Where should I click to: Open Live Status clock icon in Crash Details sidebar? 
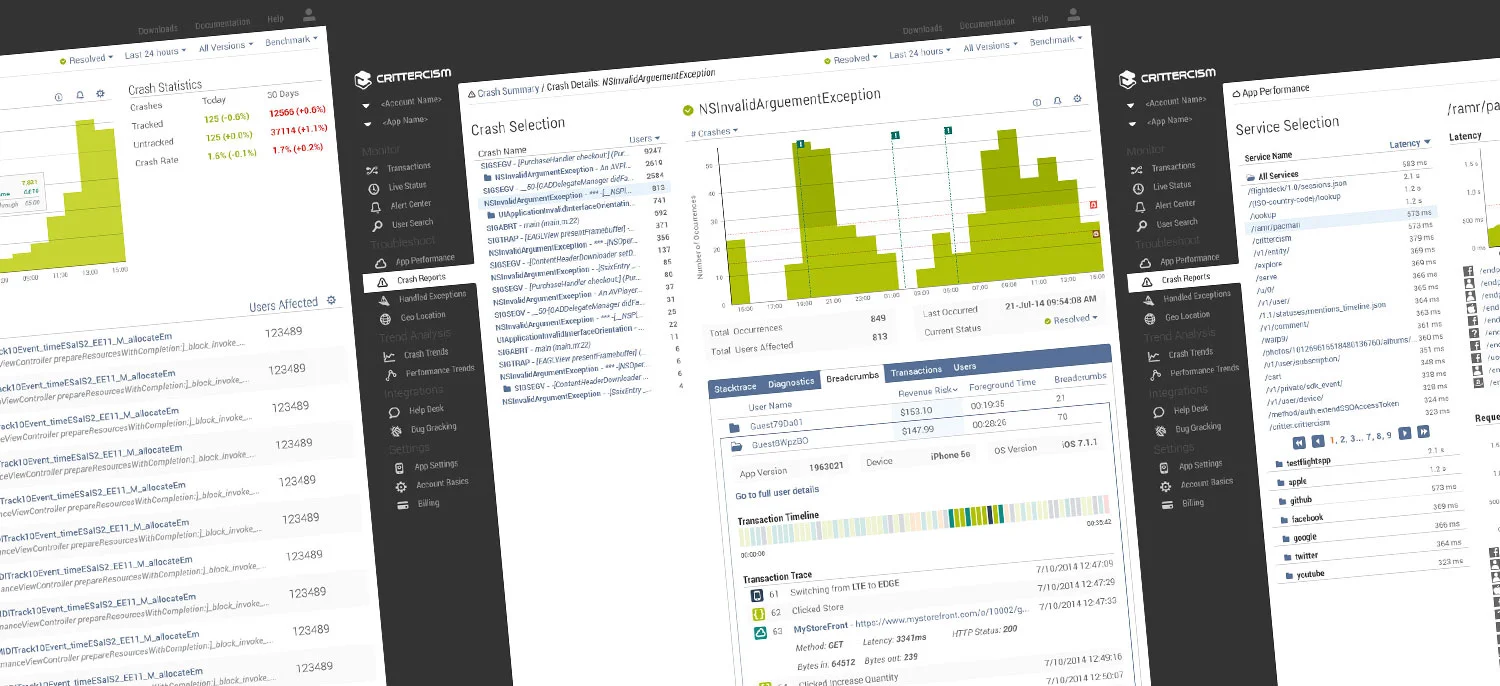click(x=373, y=188)
